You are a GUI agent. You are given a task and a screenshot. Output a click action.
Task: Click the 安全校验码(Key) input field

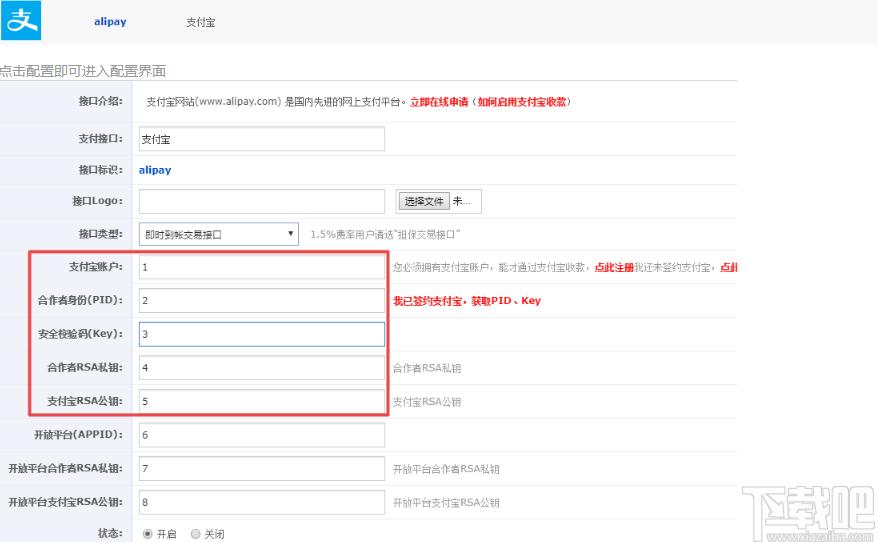pos(262,334)
